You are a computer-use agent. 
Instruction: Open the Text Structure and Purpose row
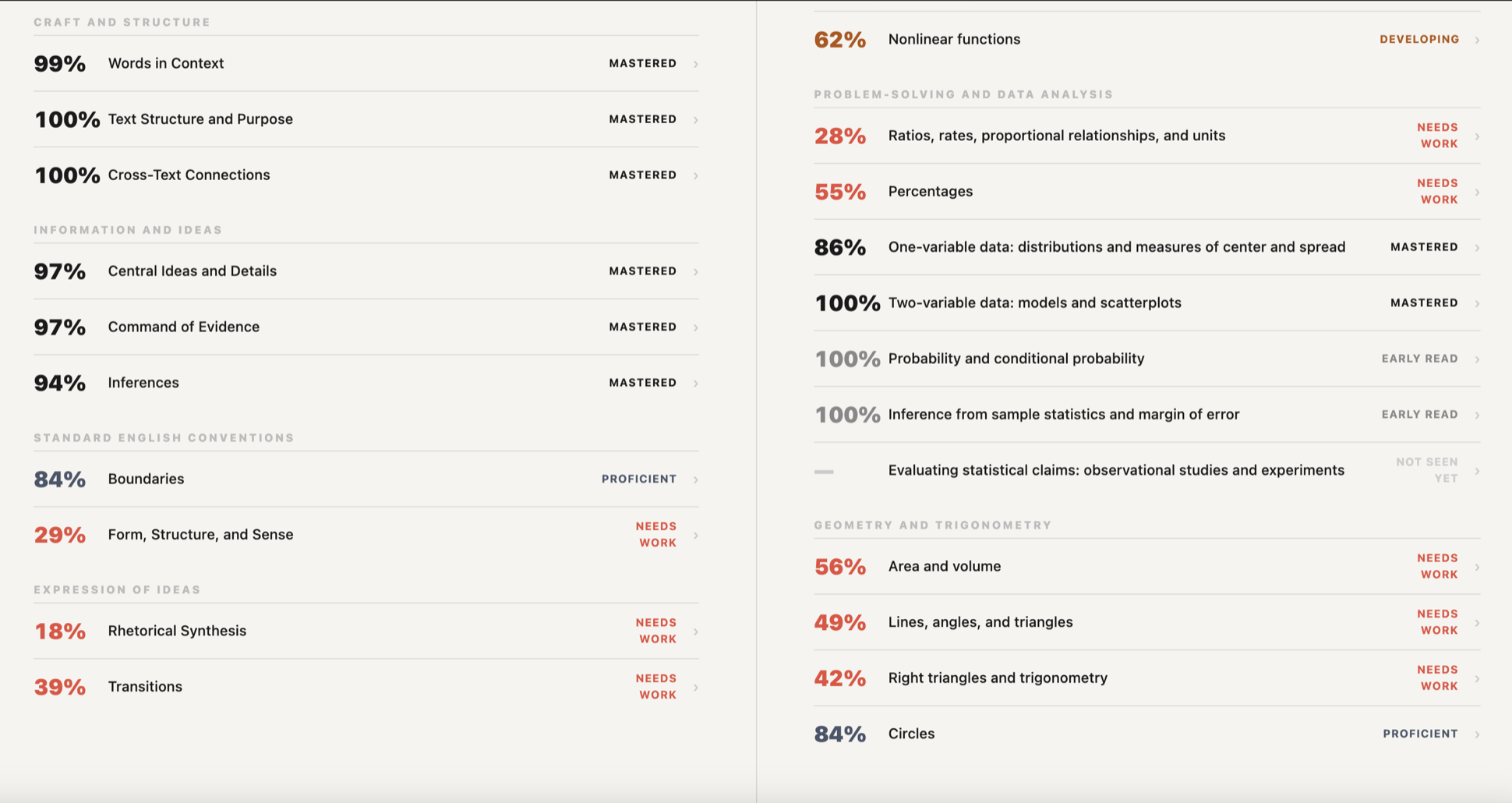point(366,119)
